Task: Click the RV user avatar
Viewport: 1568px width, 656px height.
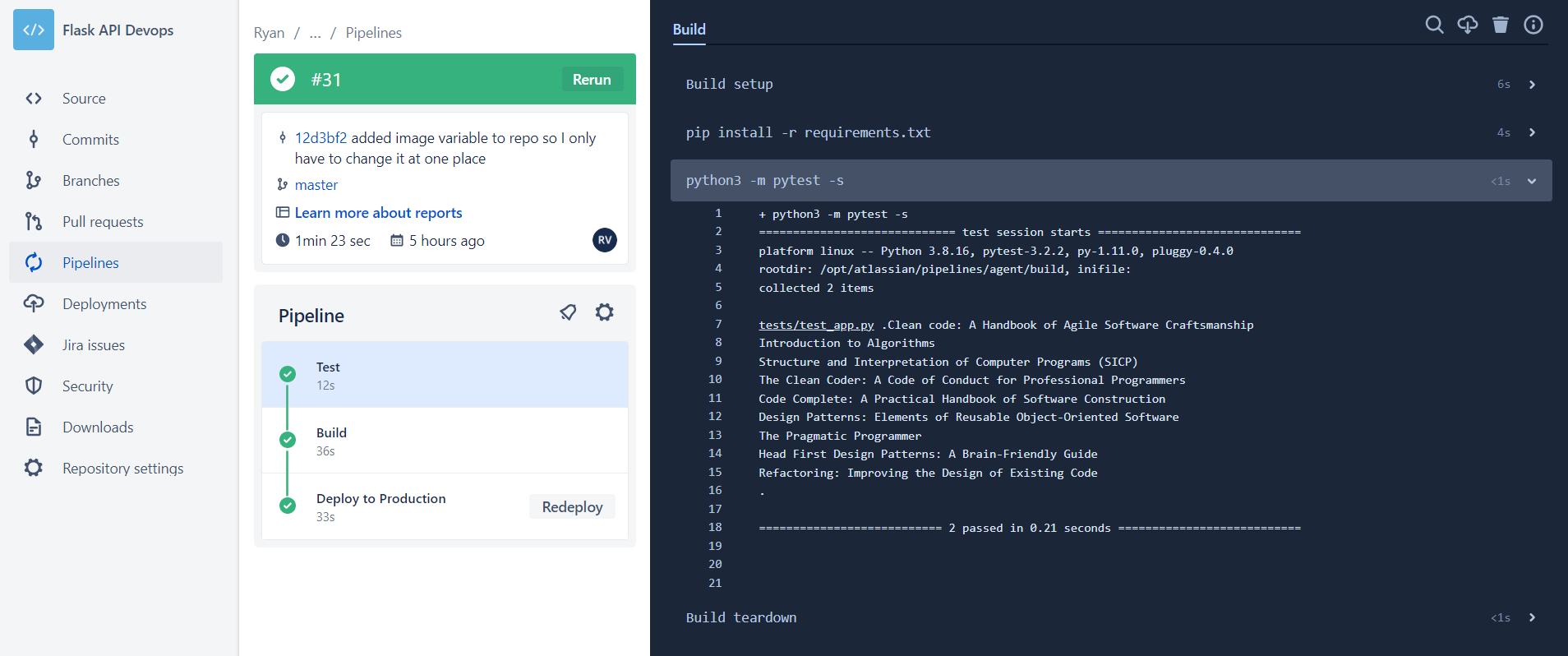Action: click(605, 240)
